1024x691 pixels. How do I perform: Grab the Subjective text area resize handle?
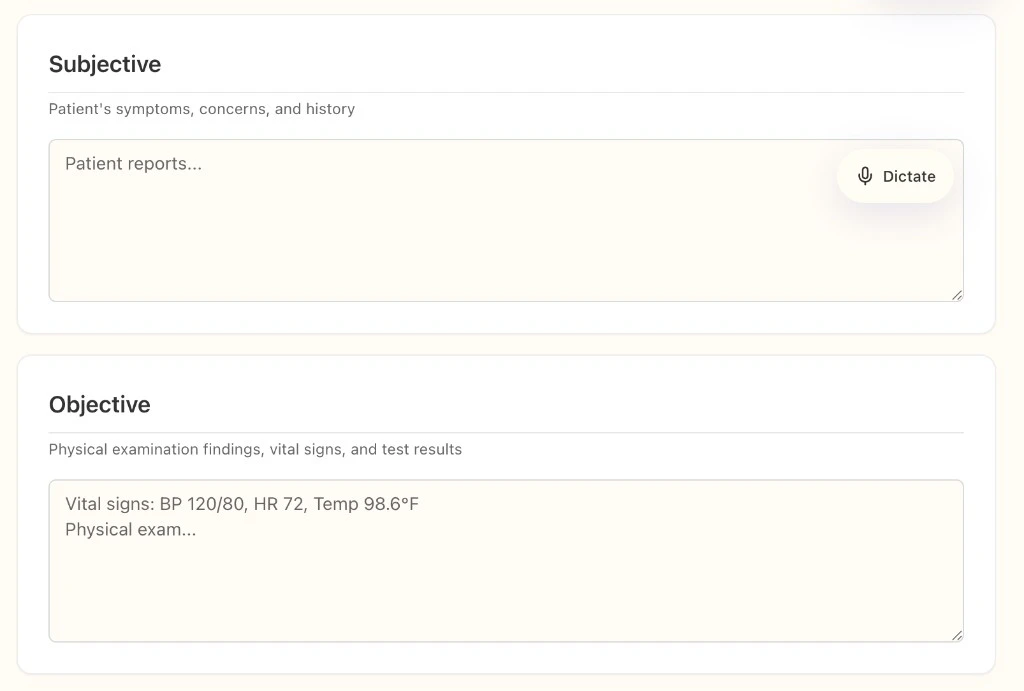pyautogui.click(x=957, y=295)
